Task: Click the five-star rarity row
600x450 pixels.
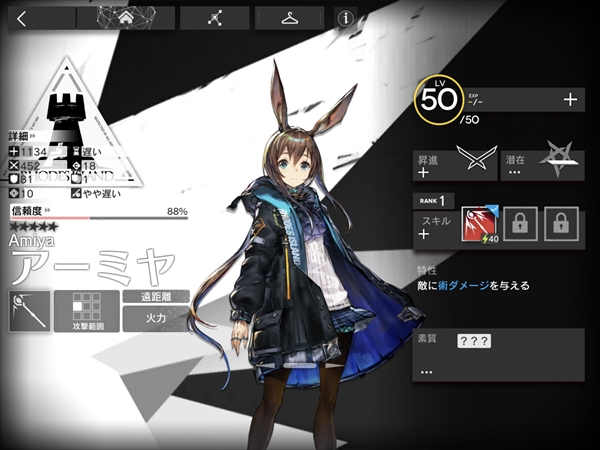Action: click(34, 227)
